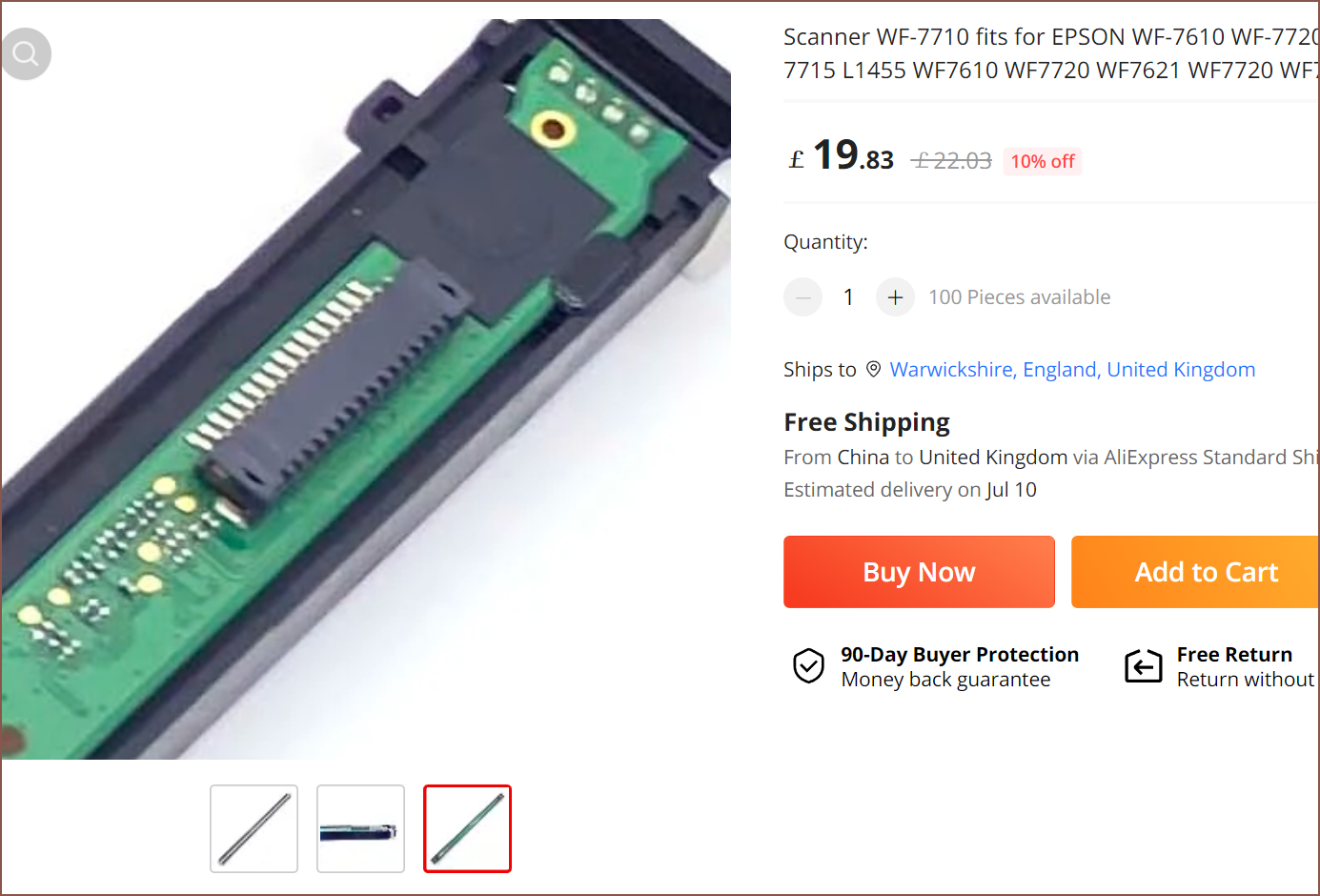Screen dimensions: 1320x896
Task: Click the 10% off discount badge
Action: coord(1043,162)
